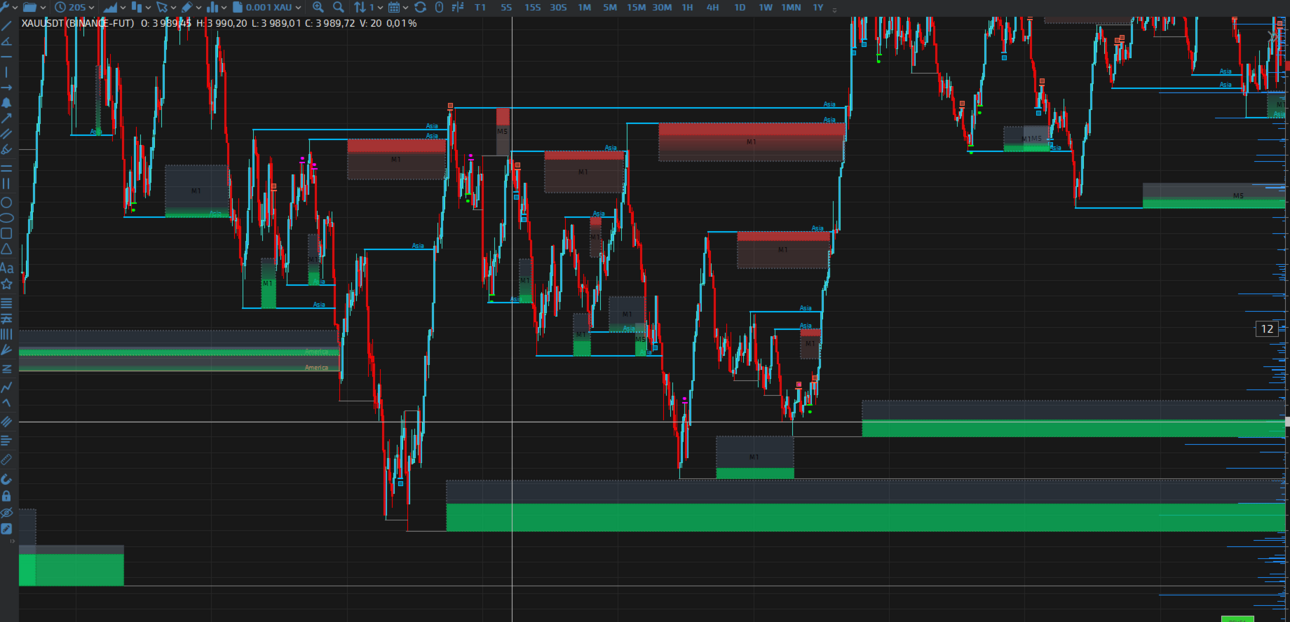Select the arrow-right ray drawing tool
The height and width of the screenshot is (622, 1290).
pyautogui.click(x=6, y=87)
